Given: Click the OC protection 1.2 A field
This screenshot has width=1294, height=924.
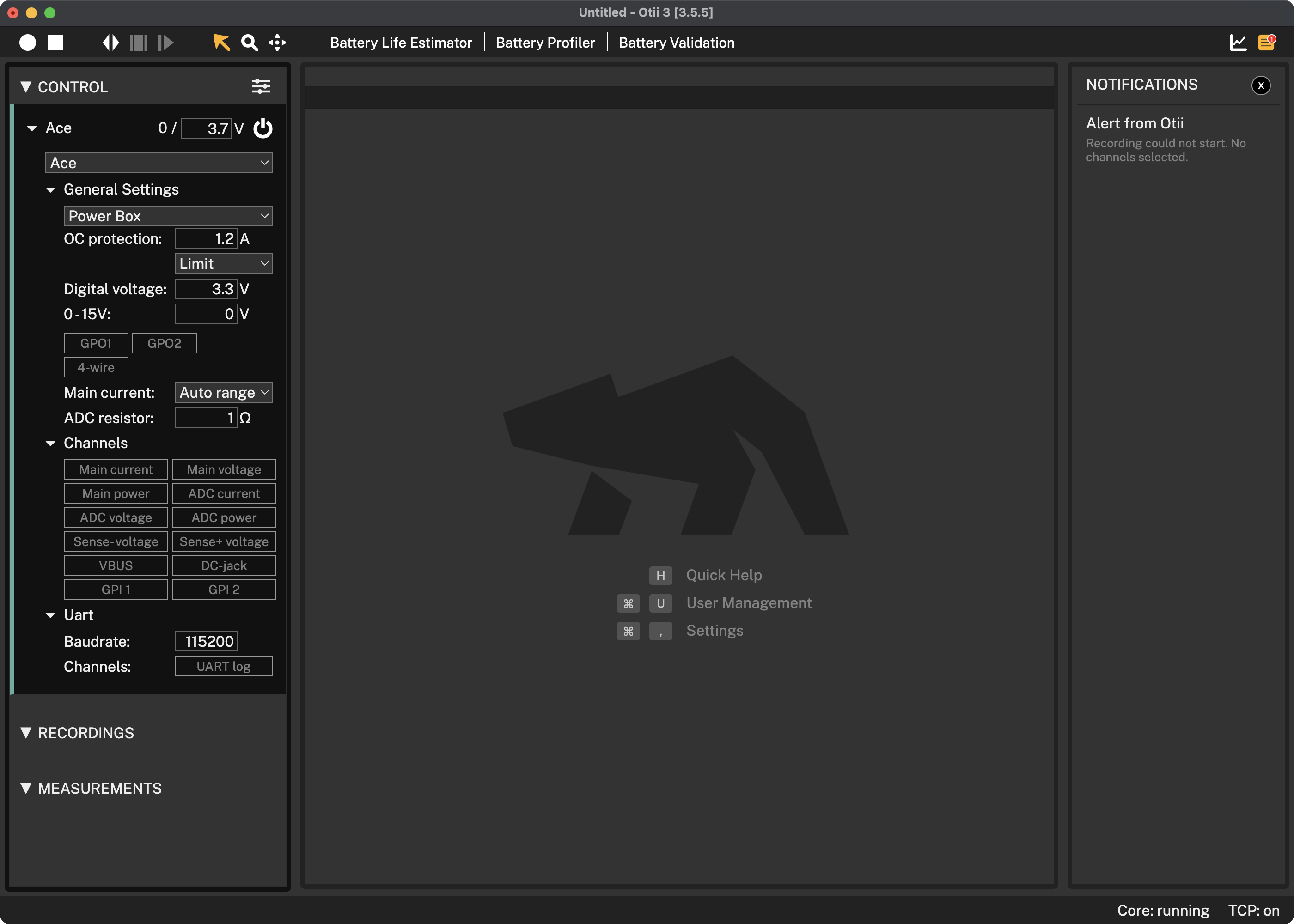Looking at the screenshot, I should (206, 238).
